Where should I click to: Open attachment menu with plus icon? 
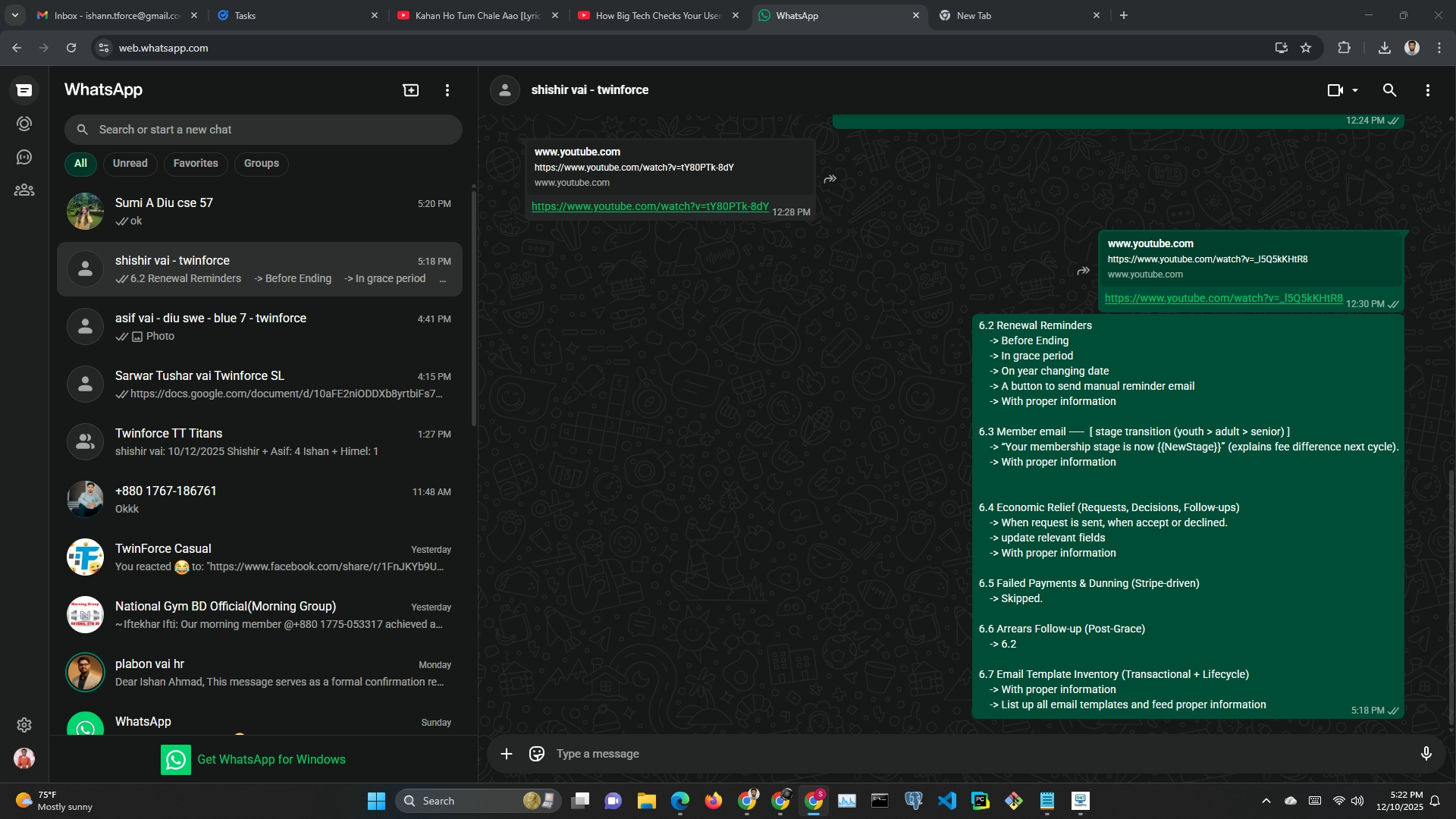[x=507, y=754]
